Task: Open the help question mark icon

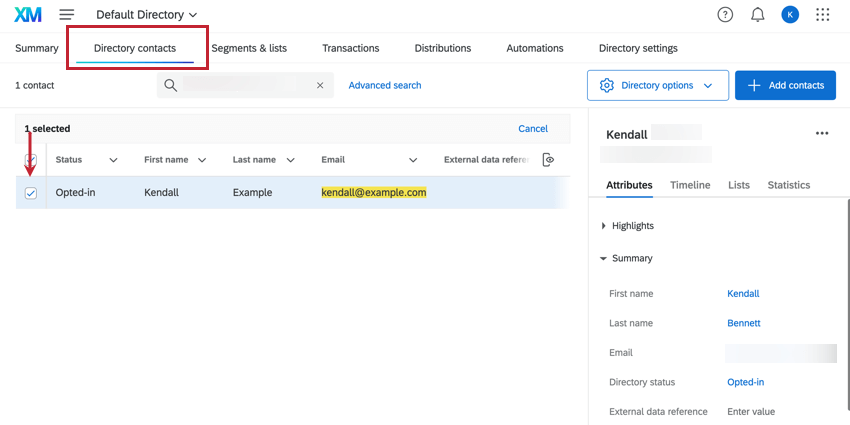Action: click(725, 14)
